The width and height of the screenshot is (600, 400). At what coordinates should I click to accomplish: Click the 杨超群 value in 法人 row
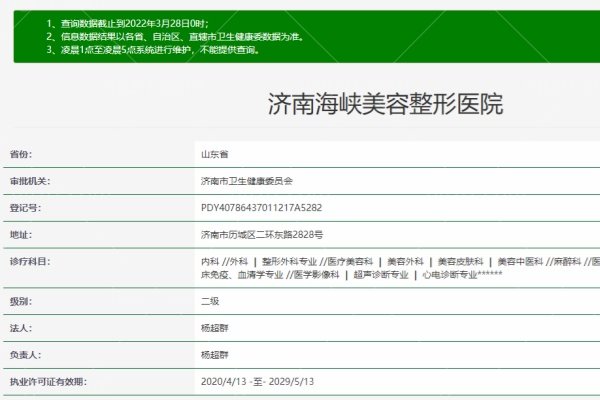[x=215, y=328]
